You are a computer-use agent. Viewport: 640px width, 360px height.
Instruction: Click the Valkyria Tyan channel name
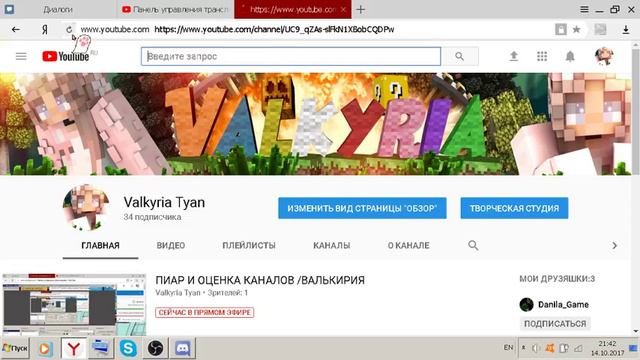(164, 202)
